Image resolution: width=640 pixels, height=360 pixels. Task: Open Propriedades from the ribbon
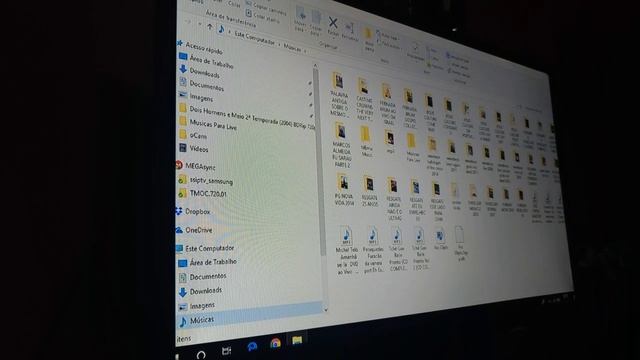pyautogui.click(x=416, y=48)
